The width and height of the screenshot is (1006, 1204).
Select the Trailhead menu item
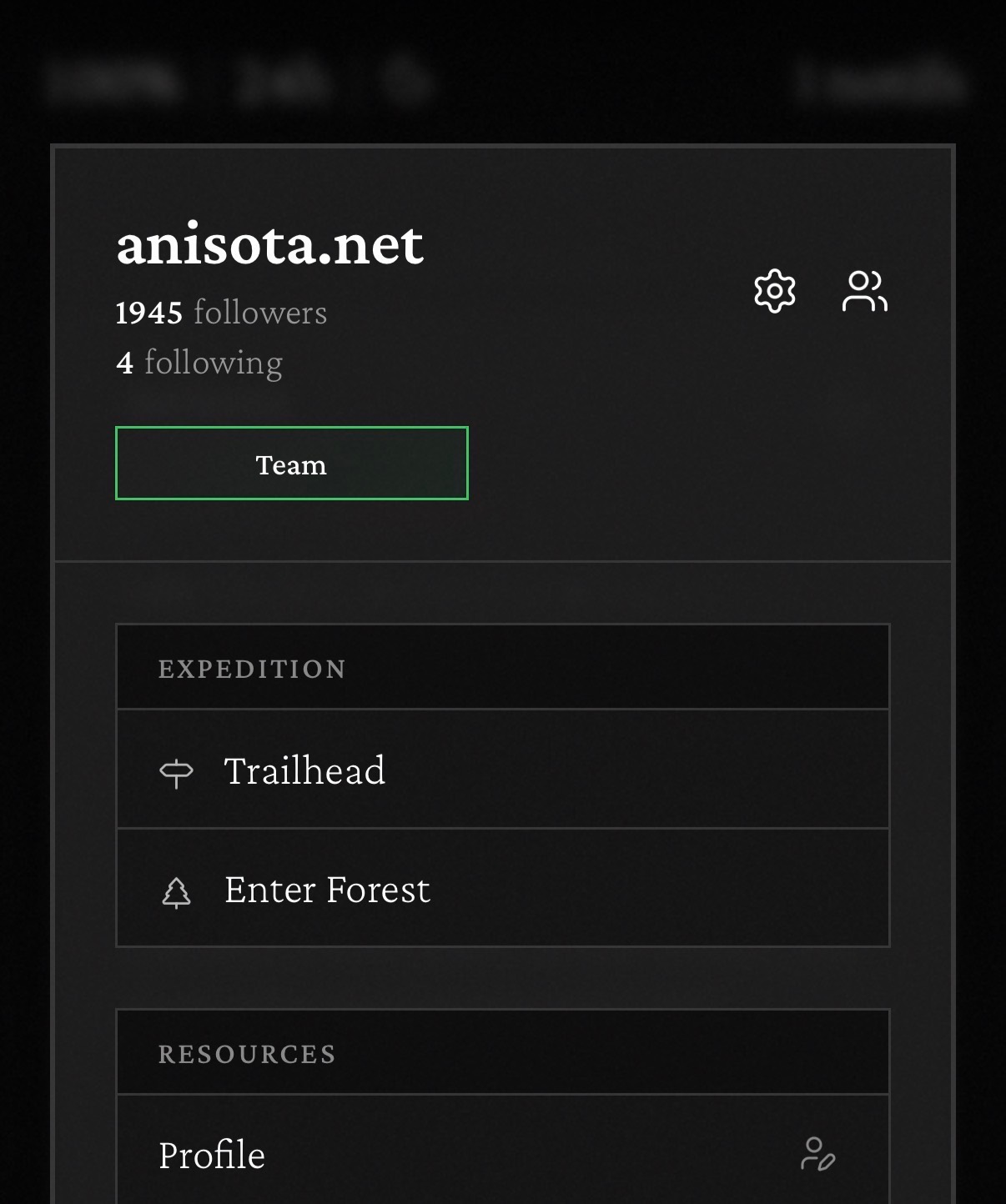[304, 770]
